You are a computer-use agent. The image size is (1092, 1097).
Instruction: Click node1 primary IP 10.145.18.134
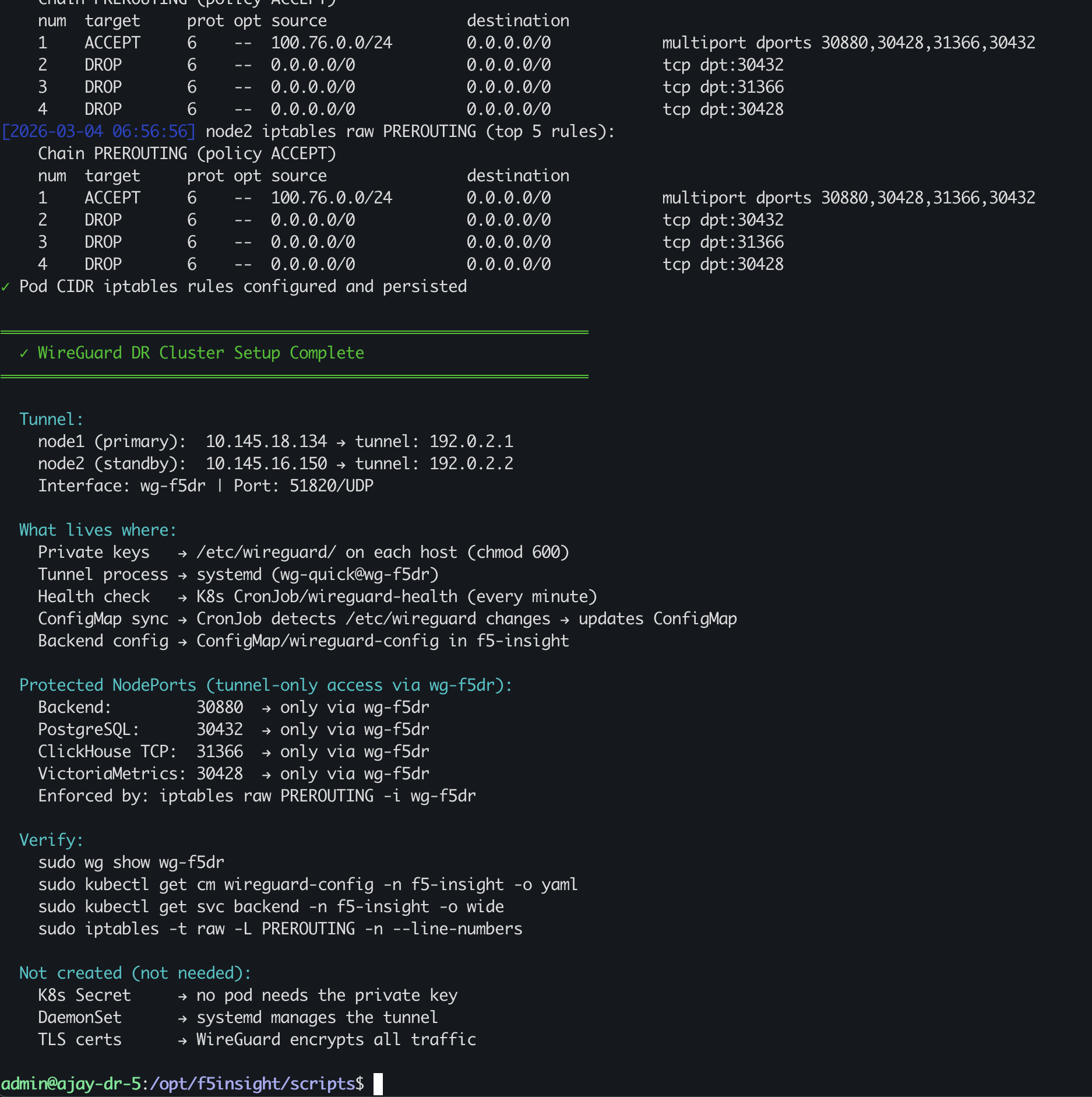click(266, 442)
